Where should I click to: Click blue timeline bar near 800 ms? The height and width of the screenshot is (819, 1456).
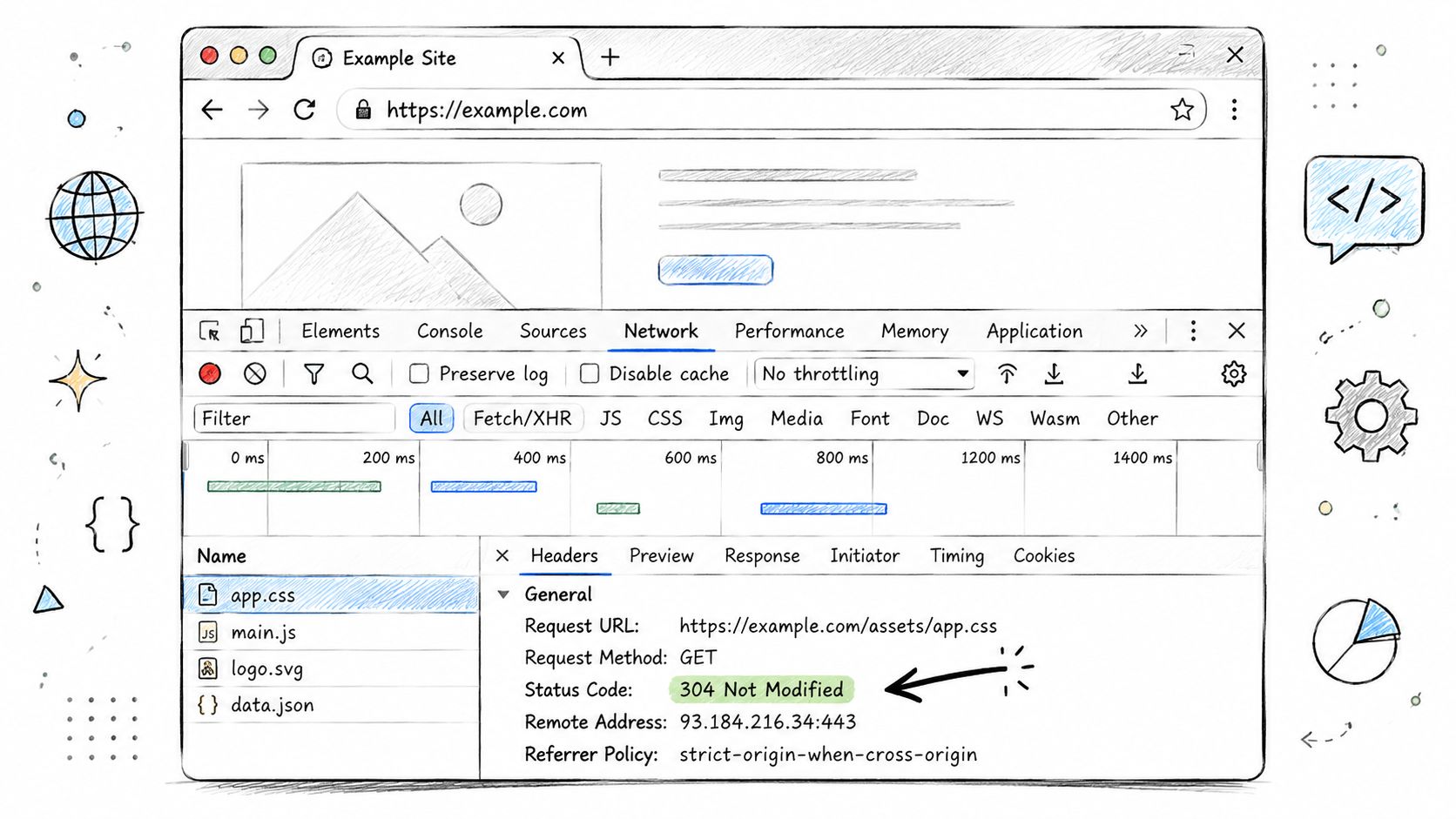[824, 508]
